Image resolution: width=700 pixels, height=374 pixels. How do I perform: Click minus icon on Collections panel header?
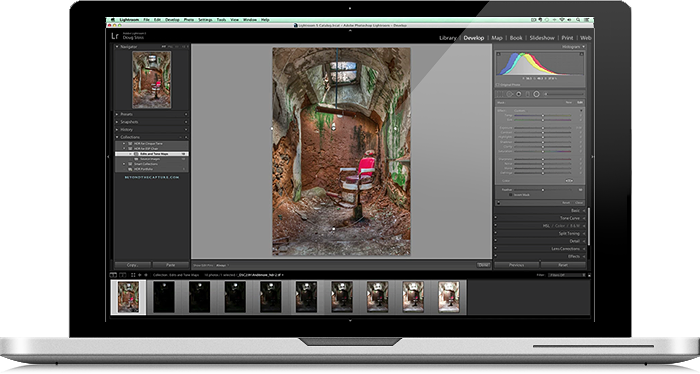pos(181,137)
